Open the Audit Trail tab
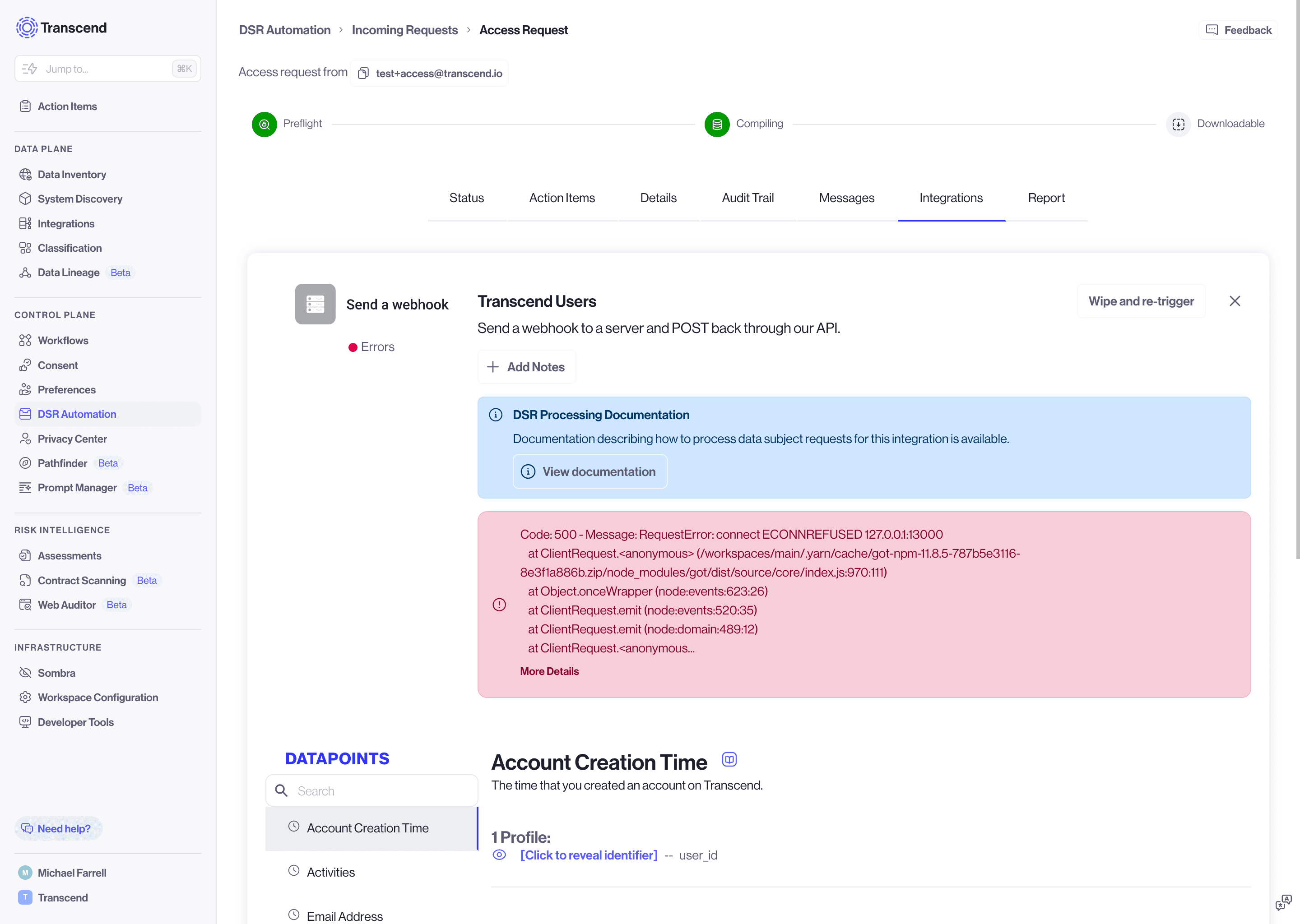The height and width of the screenshot is (924, 1300). coord(748,198)
